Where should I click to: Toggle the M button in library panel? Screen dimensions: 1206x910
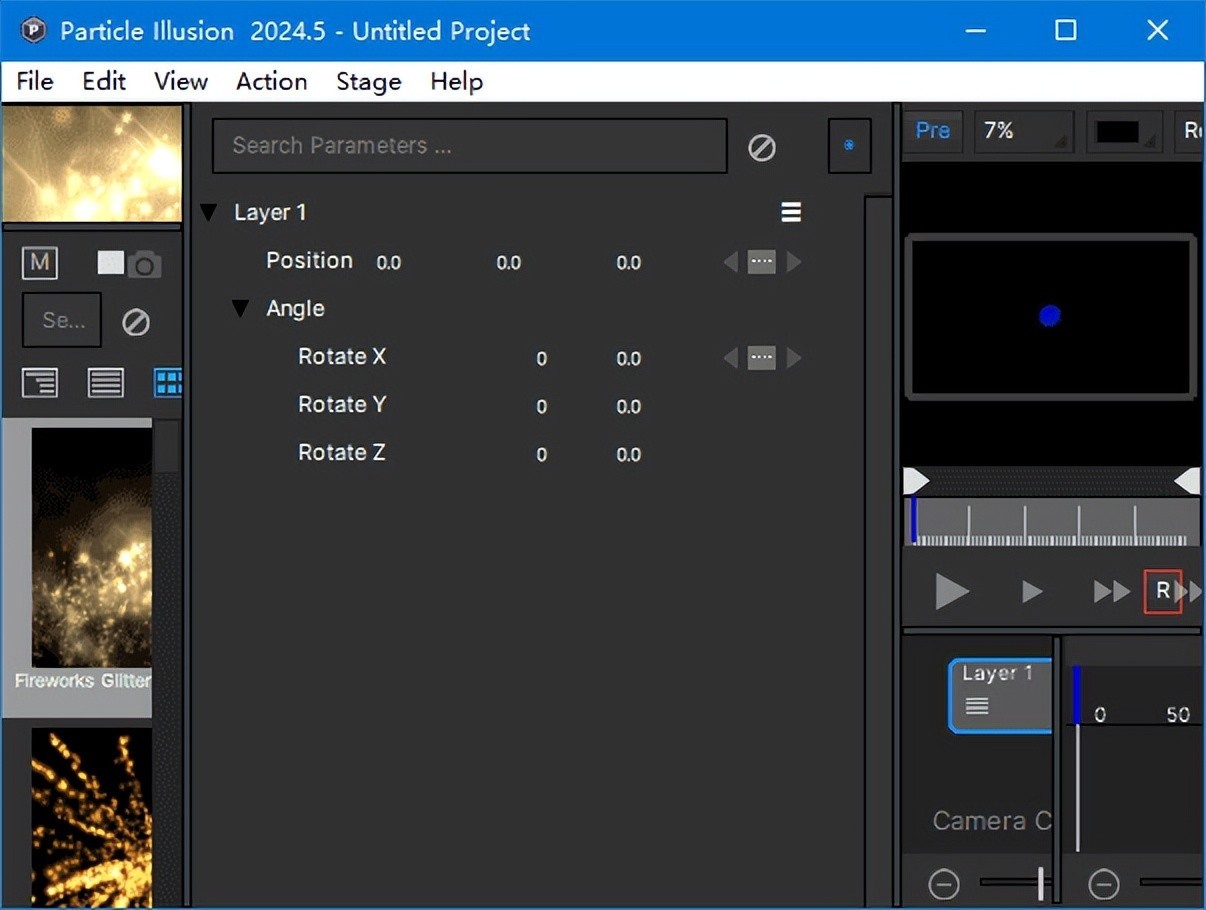[x=40, y=263]
